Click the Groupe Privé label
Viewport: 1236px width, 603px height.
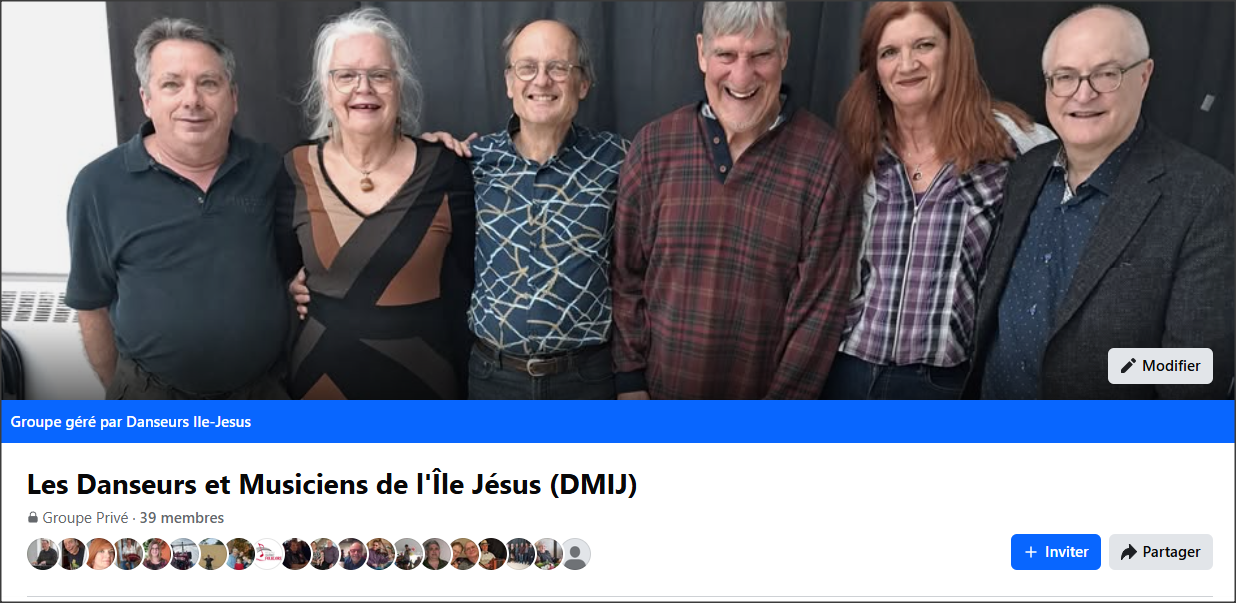(85, 518)
